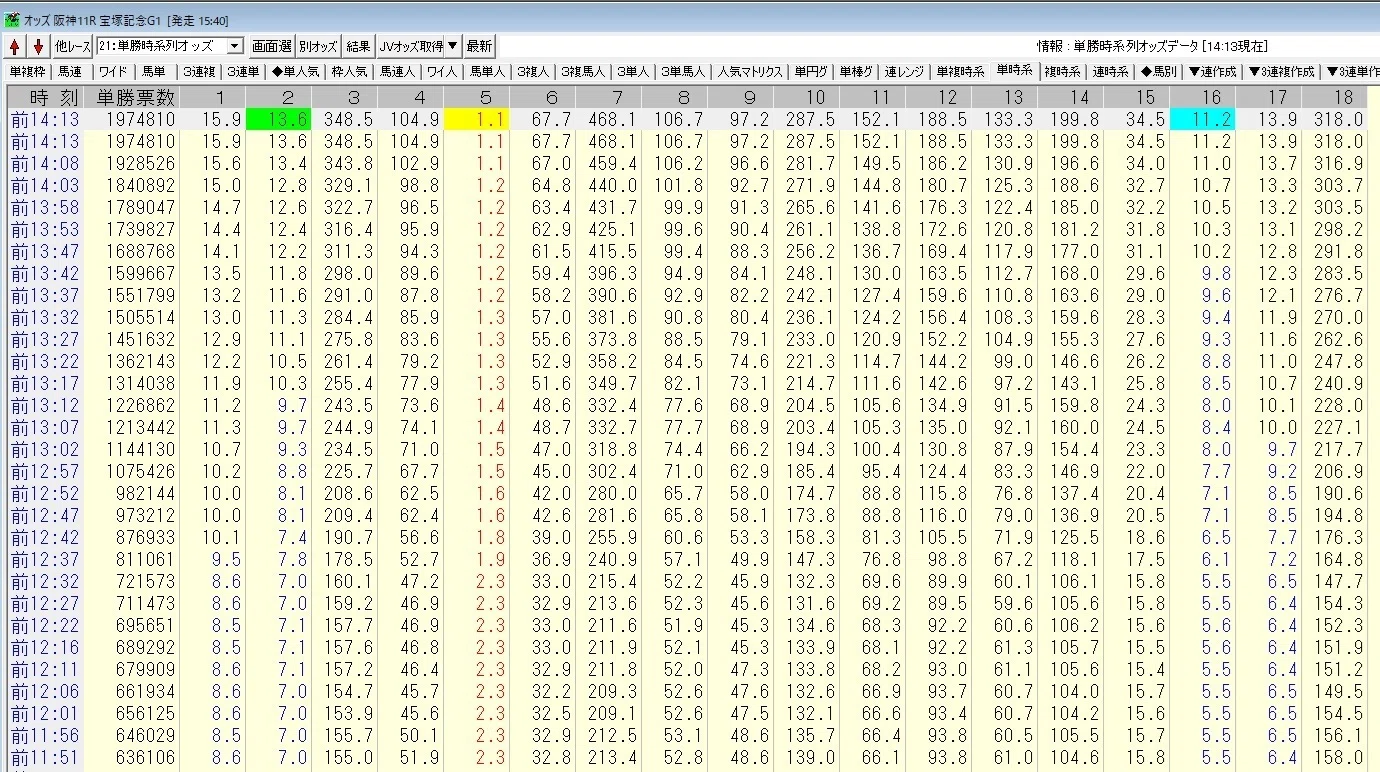Open the 21:単勝時系列オッズ combo box
Image resolution: width=1380 pixels, height=772 pixels.
170,46
